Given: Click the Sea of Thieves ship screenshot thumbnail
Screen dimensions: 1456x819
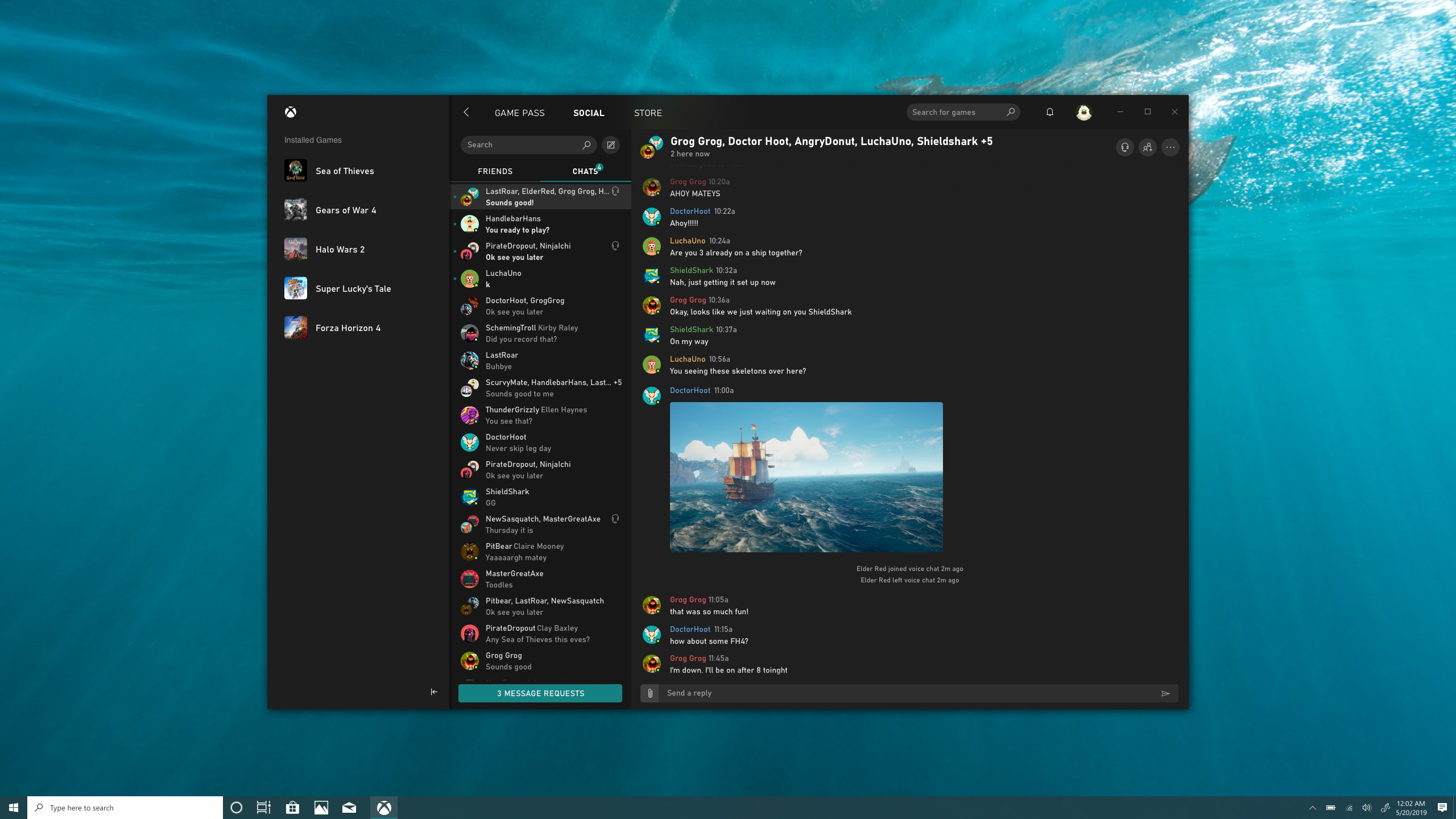Looking at the screenshot, I should pyautogui.click(x=807, y=477).
